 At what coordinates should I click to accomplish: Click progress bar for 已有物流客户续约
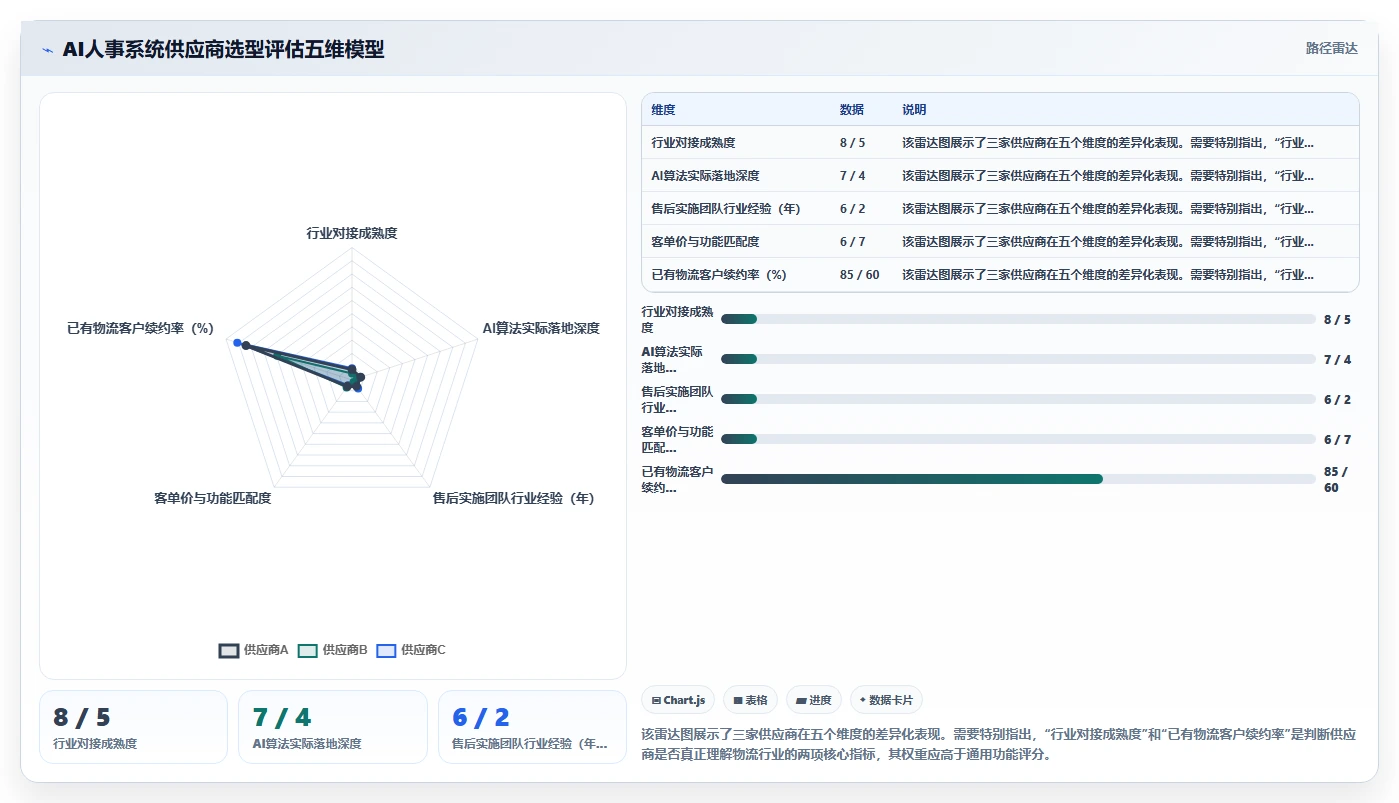tap(1018, 479)
